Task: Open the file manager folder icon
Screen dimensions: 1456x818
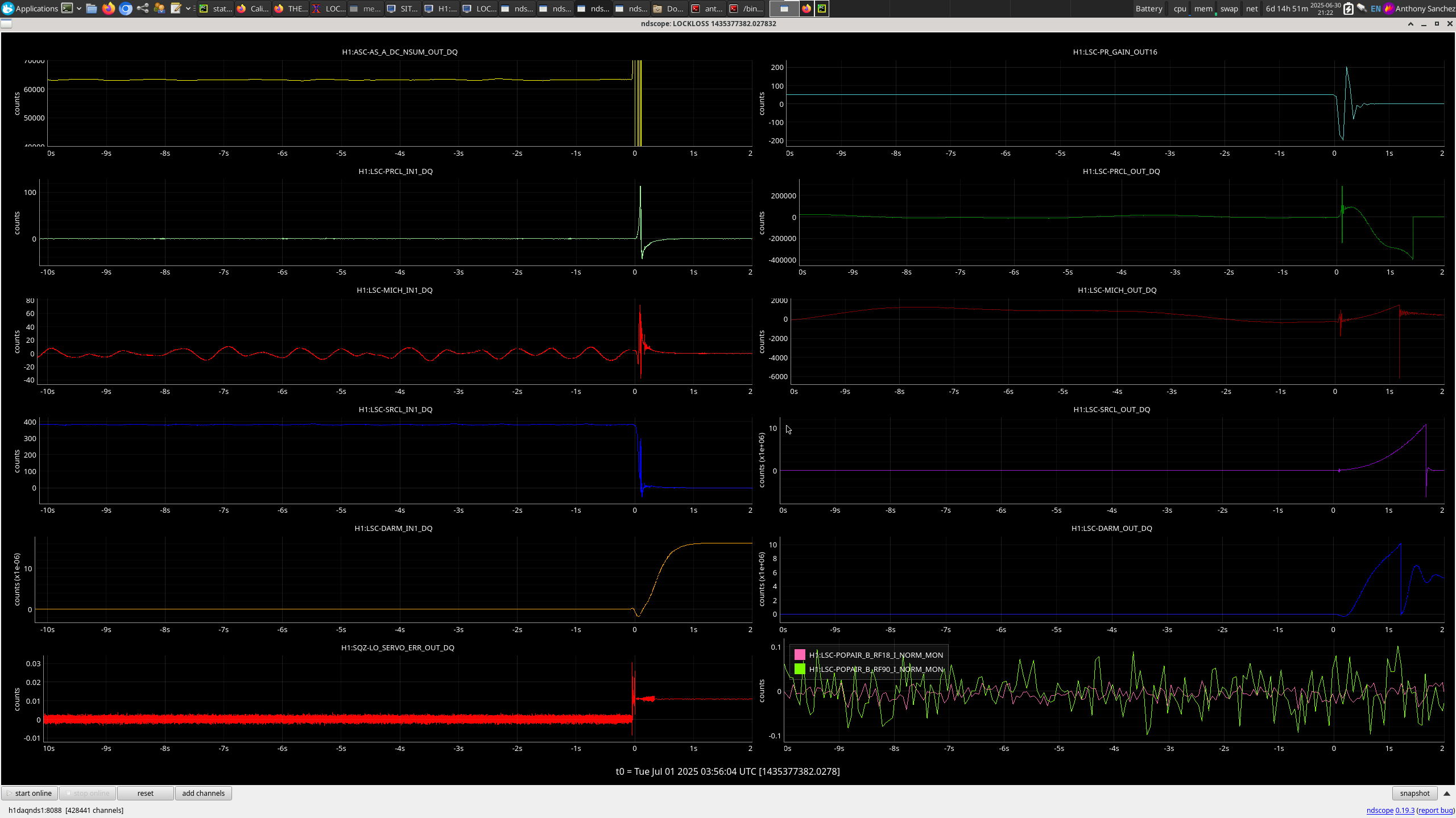Action: pyautogui.click(x=92, y=9)
